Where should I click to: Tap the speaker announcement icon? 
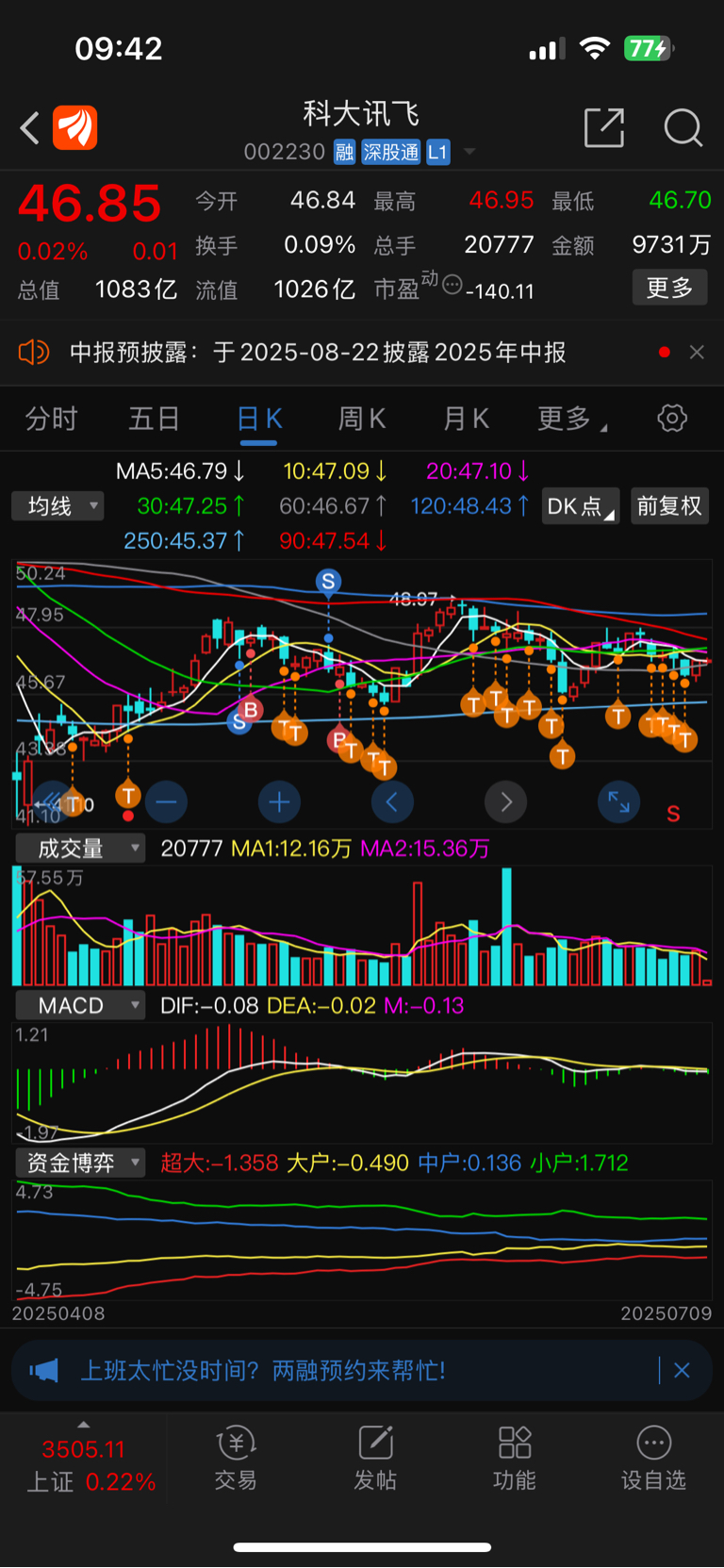point(34,353)
